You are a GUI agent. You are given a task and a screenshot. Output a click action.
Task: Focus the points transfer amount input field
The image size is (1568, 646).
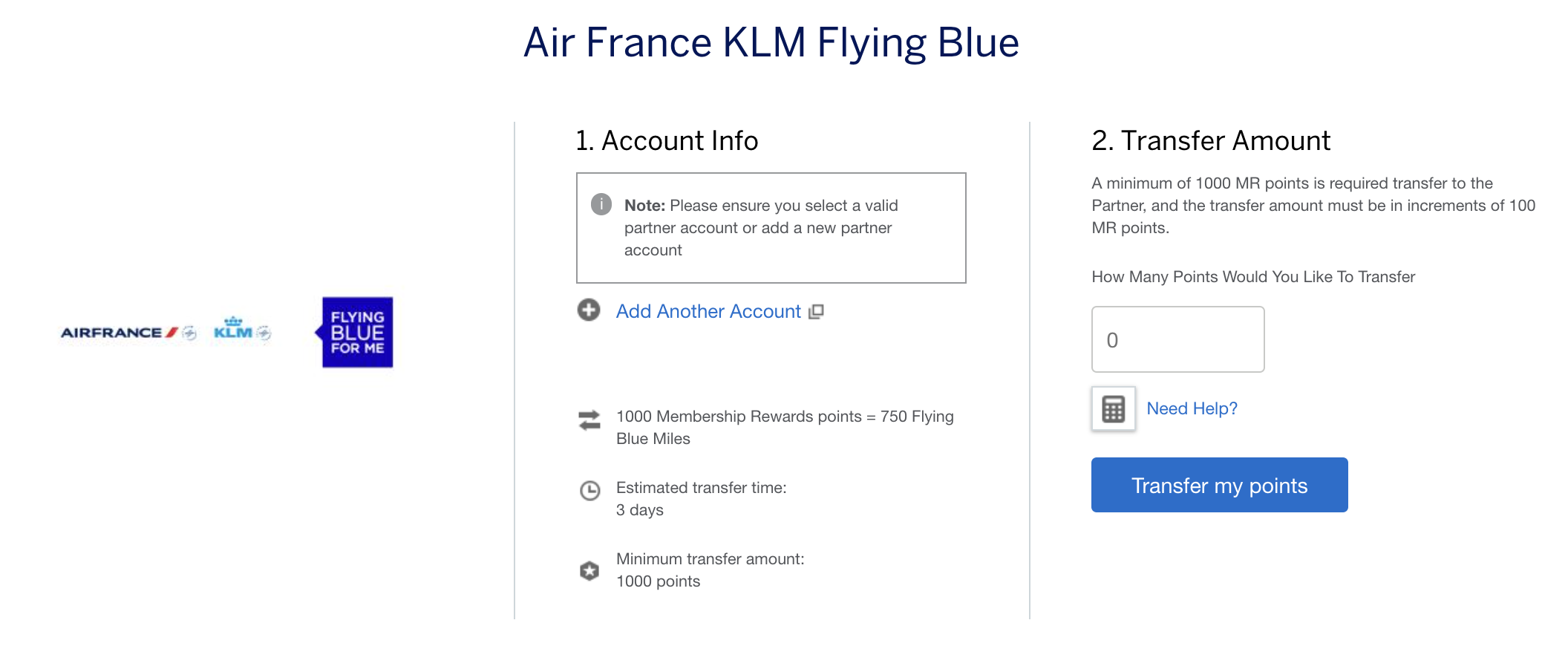(1177, 339)
